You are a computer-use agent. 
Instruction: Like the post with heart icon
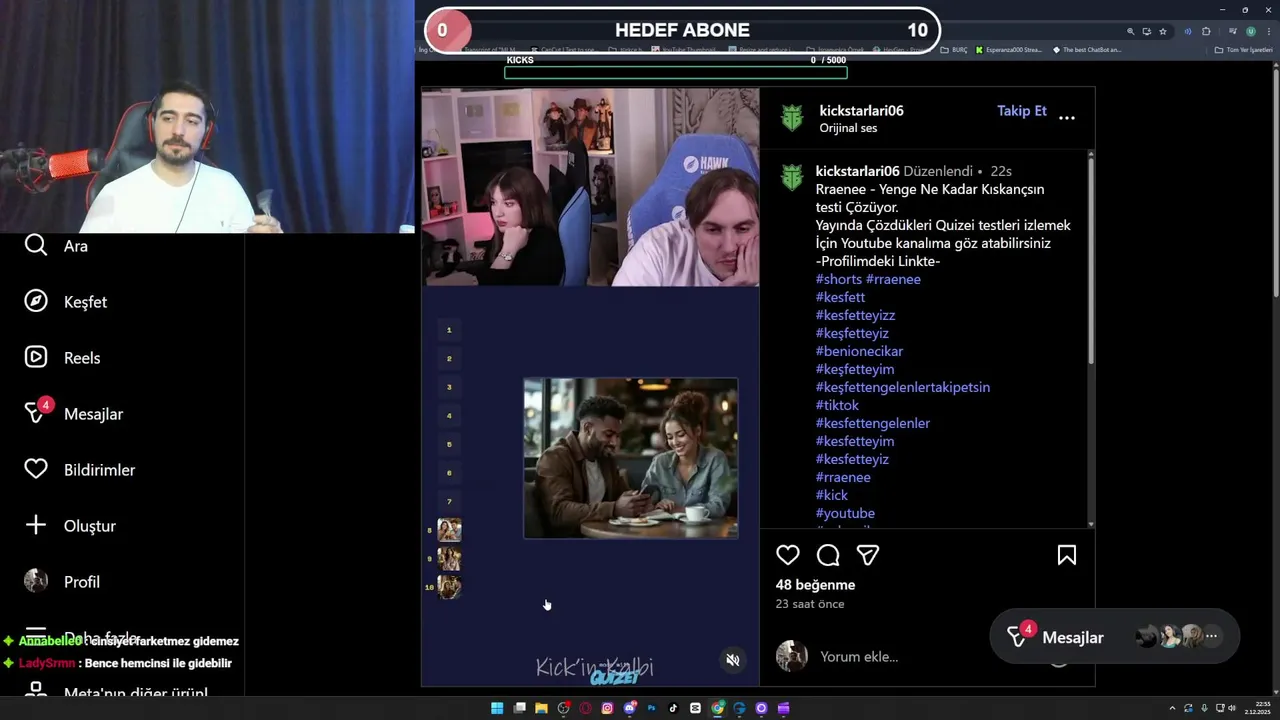coord(788,555)
